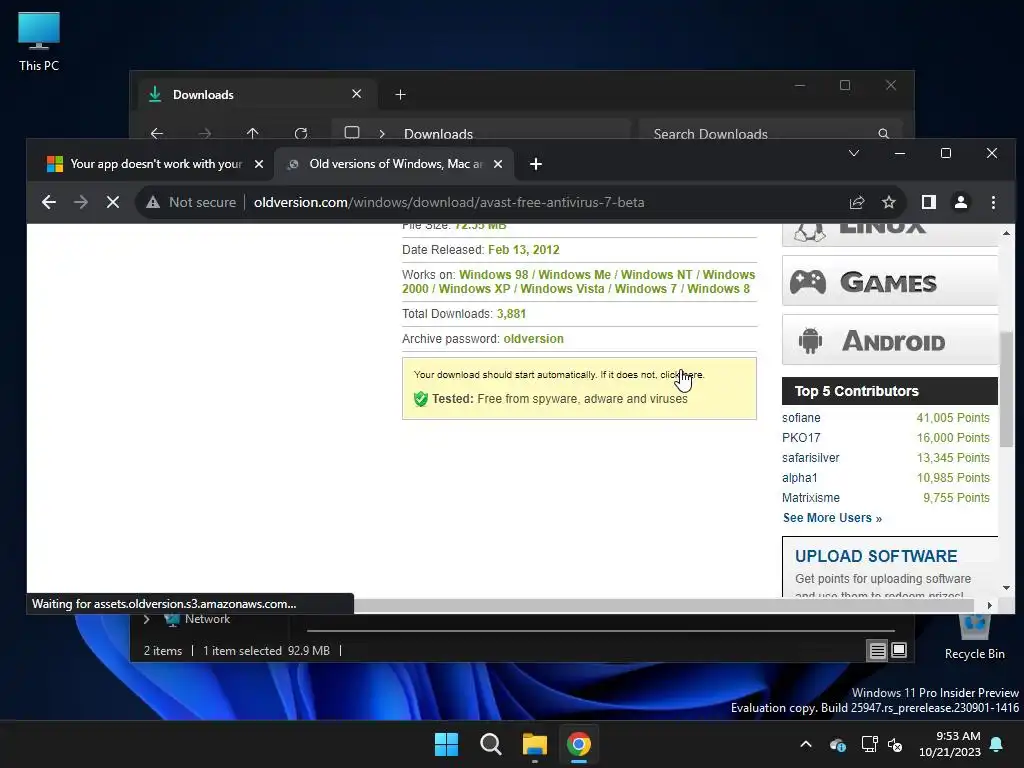Go back in the Chrome browser

coord(48,202)
